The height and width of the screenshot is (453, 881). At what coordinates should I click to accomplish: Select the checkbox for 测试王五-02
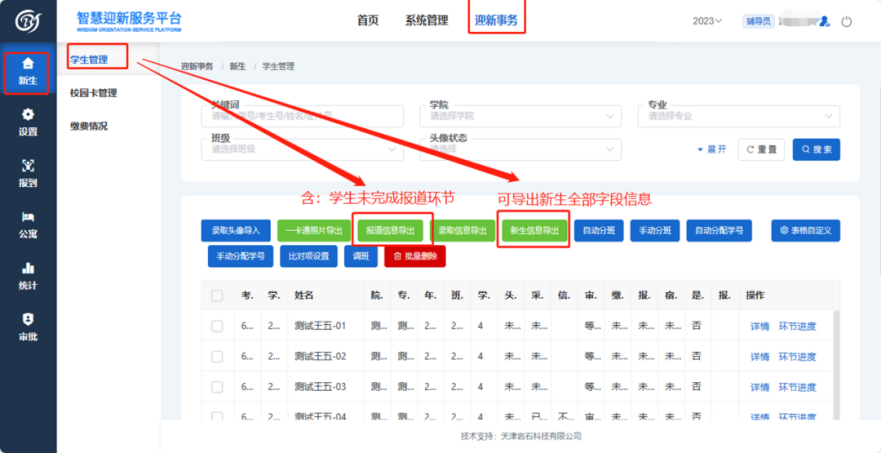pos(217,356)
